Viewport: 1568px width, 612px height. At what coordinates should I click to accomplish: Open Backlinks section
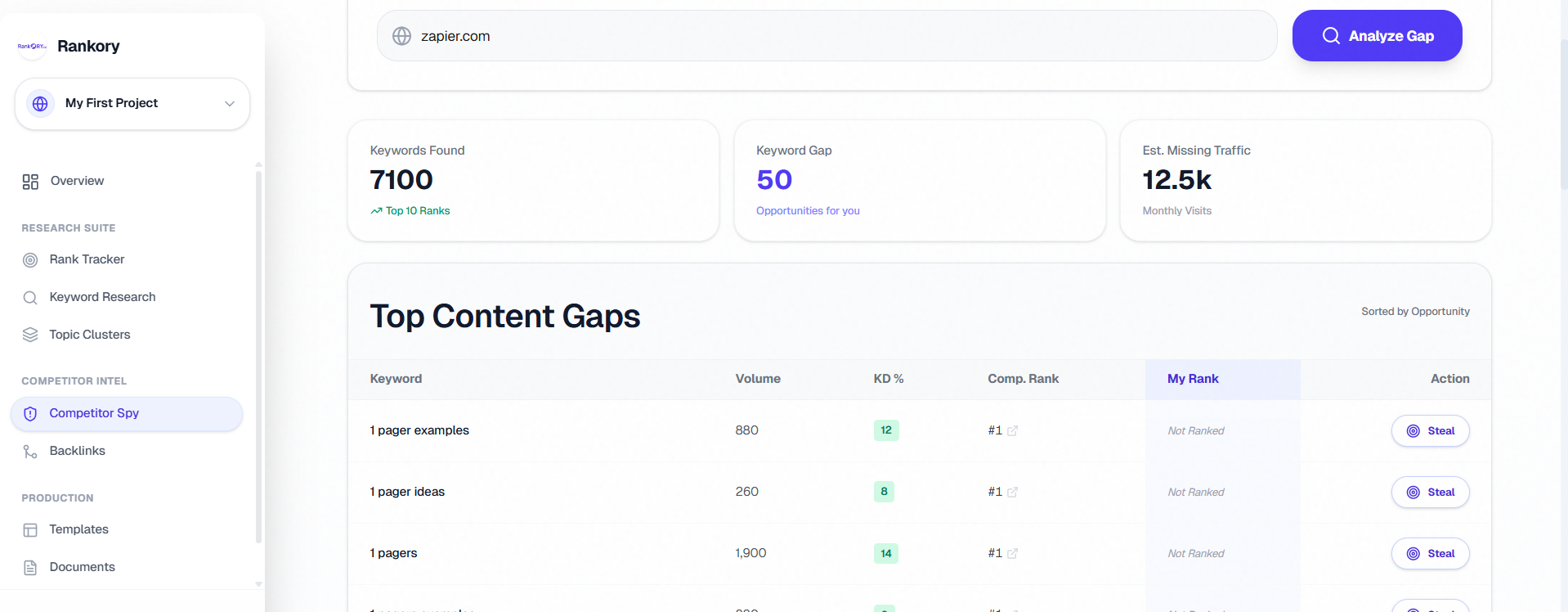coord(77,451)
